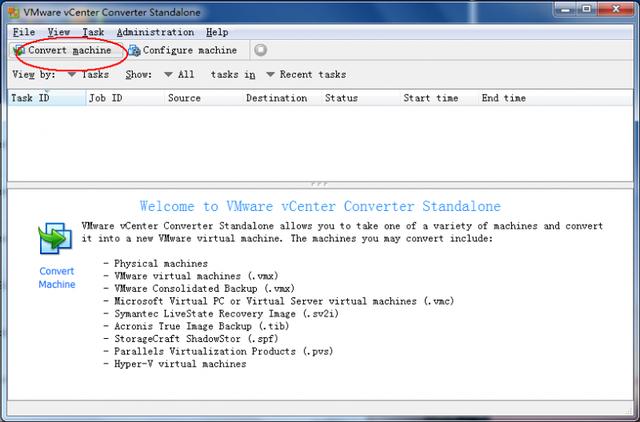Click 'Parallels Virtualization Products (.pvs)' text
The image size is (640, 422).
[x=223, y=351]
